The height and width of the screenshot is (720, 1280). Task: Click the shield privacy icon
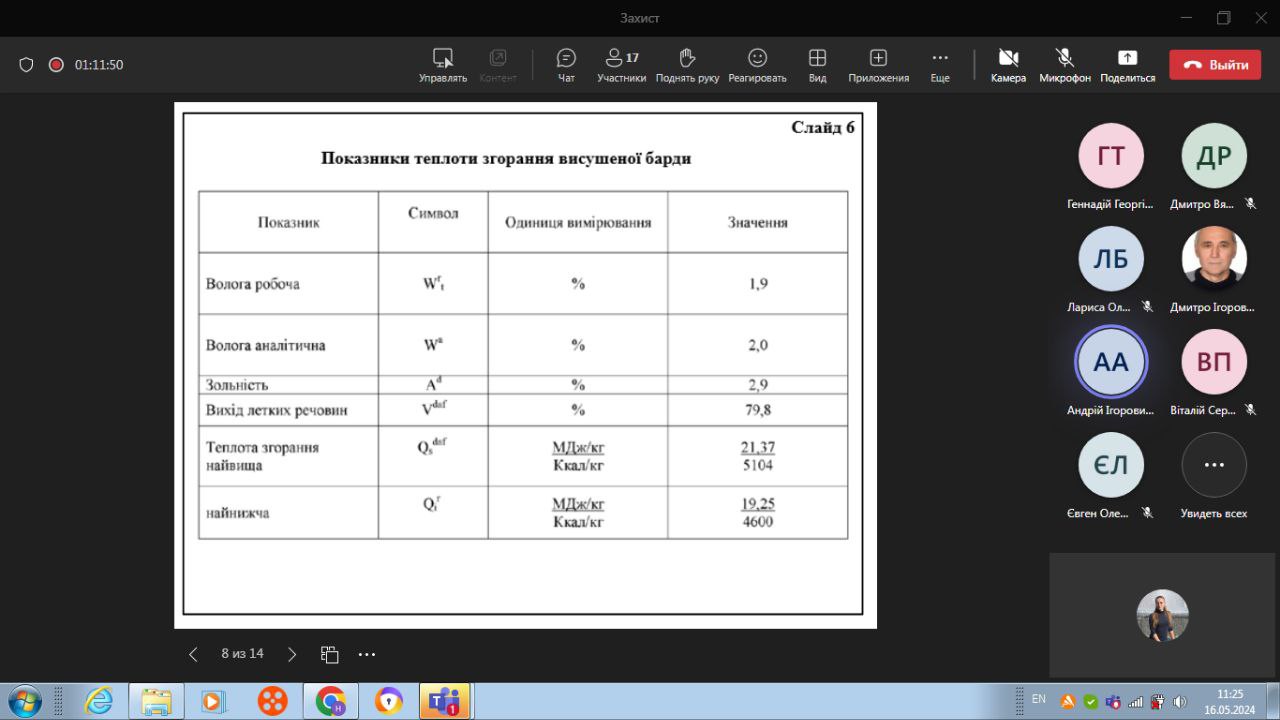point(27,65)
